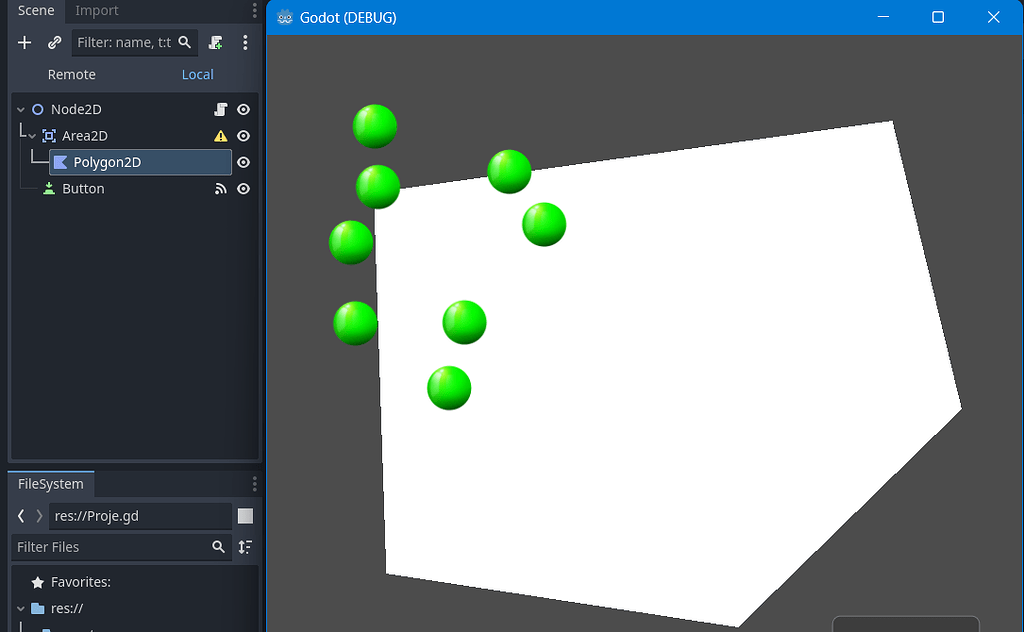Click the warning icon next to Area2D
The height and width of the screenshot is (632, 1024).
(x=220, y=135)
